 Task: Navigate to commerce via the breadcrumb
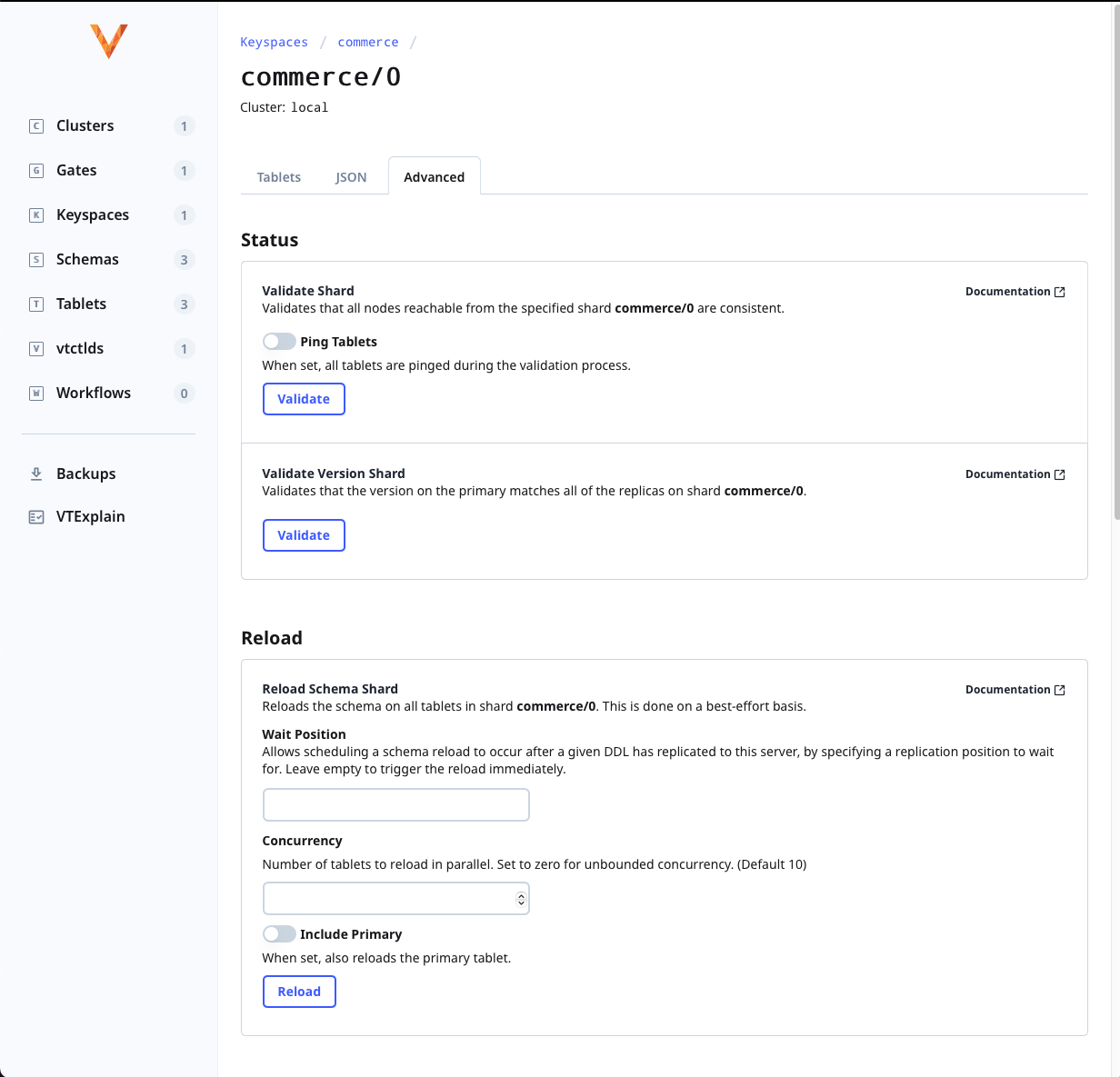tap(367, 42)
